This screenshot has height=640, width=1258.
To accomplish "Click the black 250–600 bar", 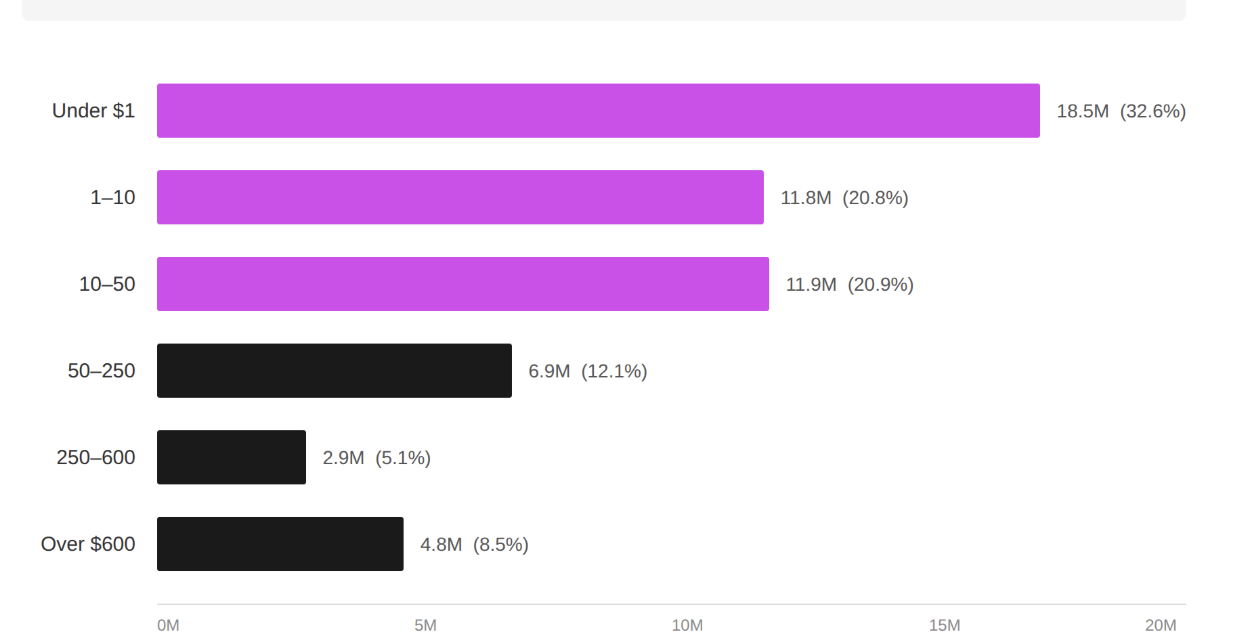I will (231, 458).
